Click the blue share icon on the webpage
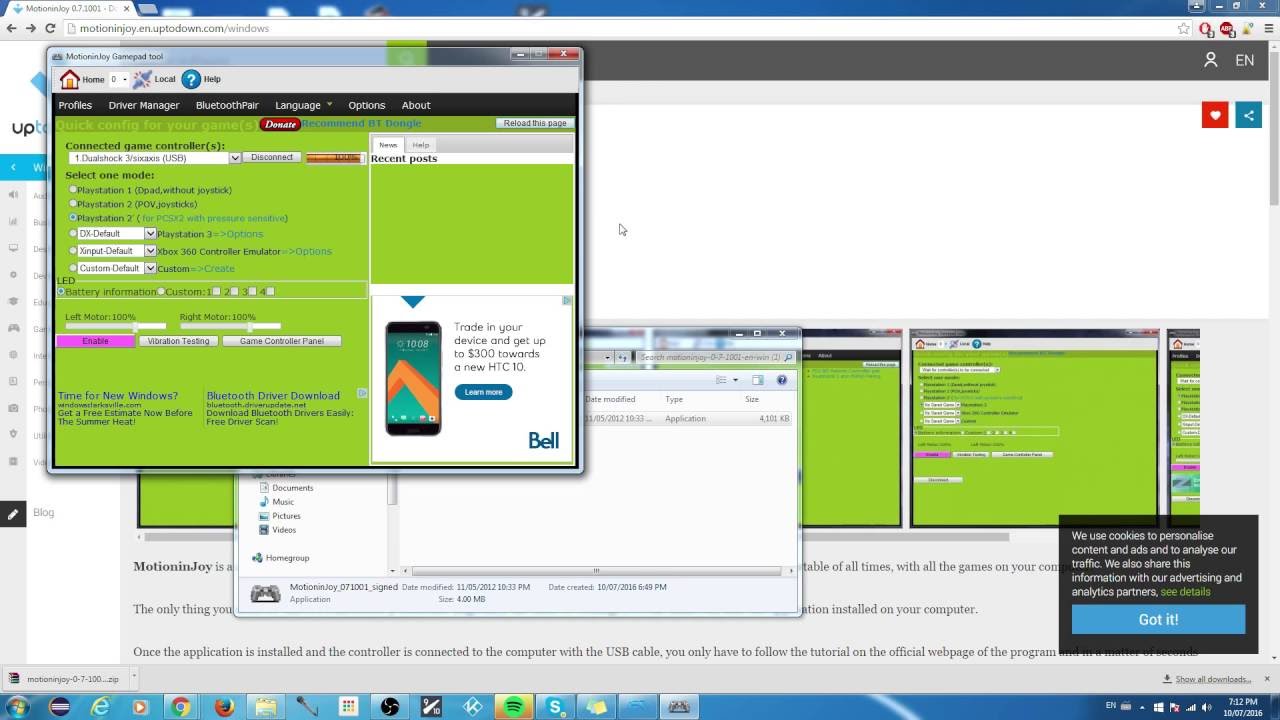Screen dimensions: 1280x720 1248,115
